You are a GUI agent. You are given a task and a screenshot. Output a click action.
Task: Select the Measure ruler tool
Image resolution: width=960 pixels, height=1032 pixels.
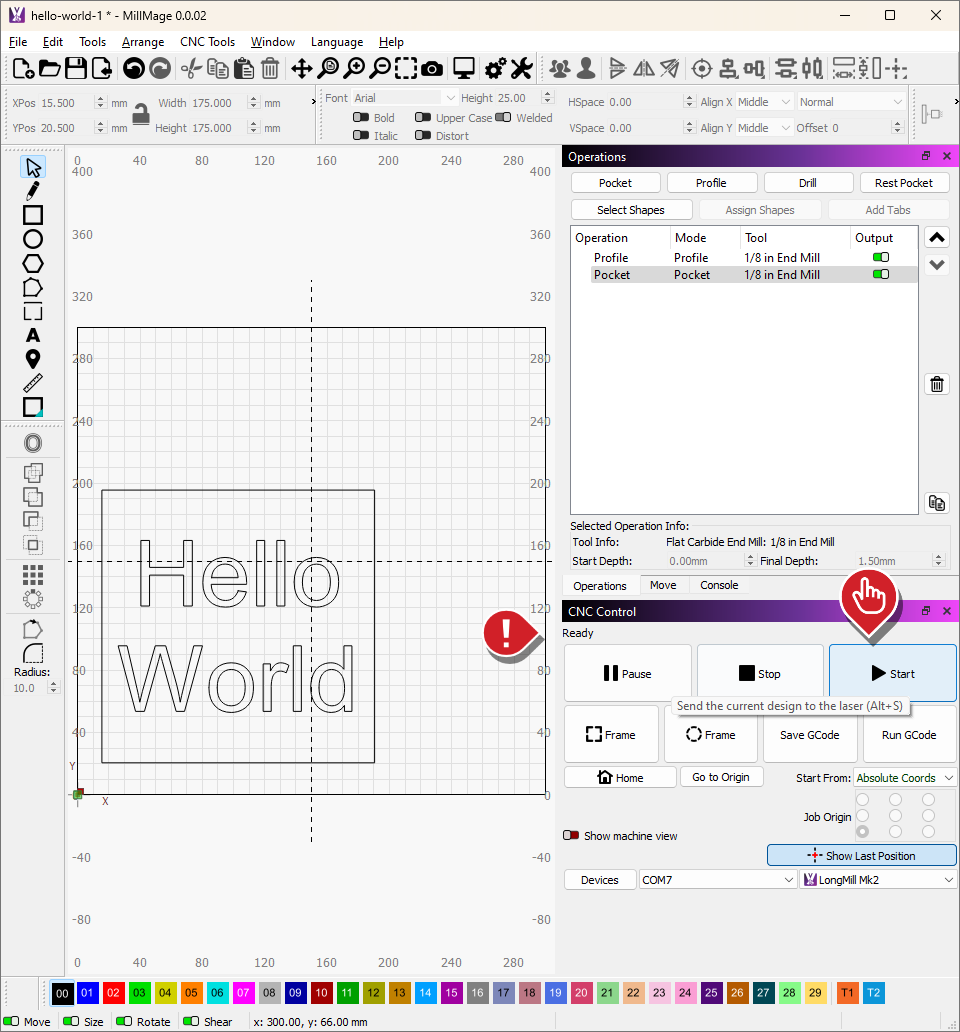click(x=33, y=383)
